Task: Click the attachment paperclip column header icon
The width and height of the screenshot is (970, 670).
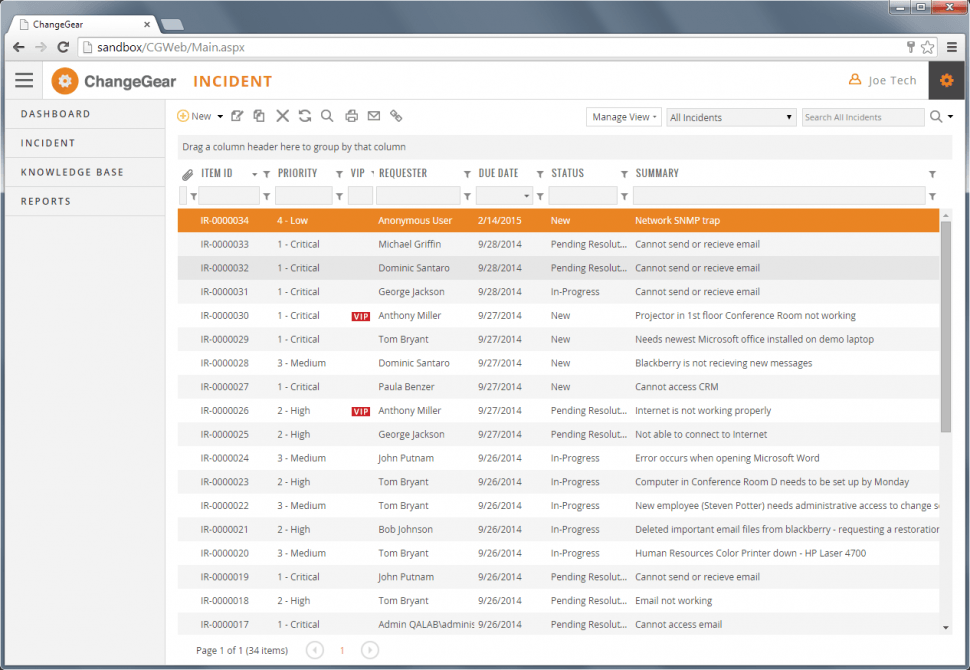Action: pyautogui.click(x=188, y=173)
